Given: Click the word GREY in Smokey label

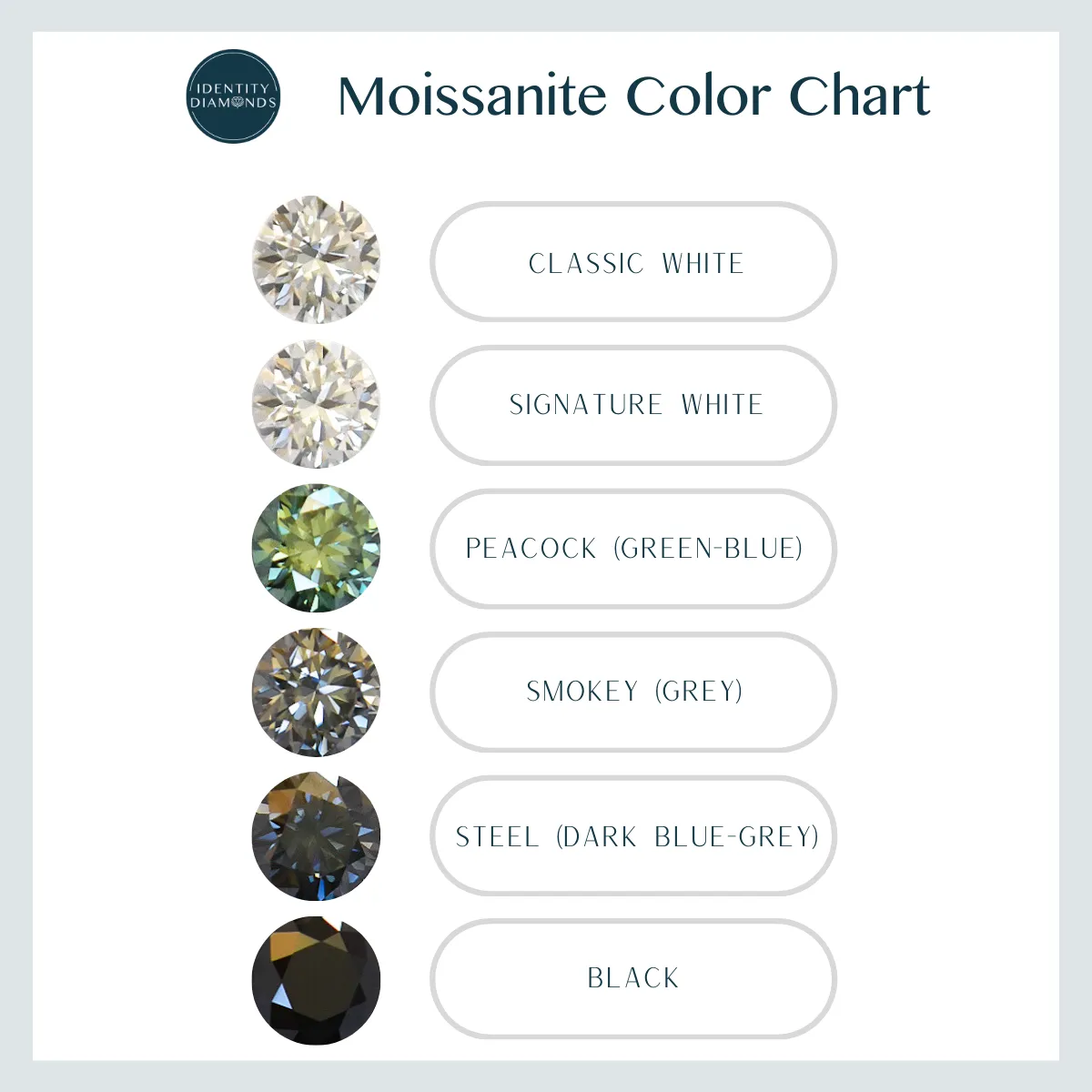Looking at the screenshot, I should point(699,692).
